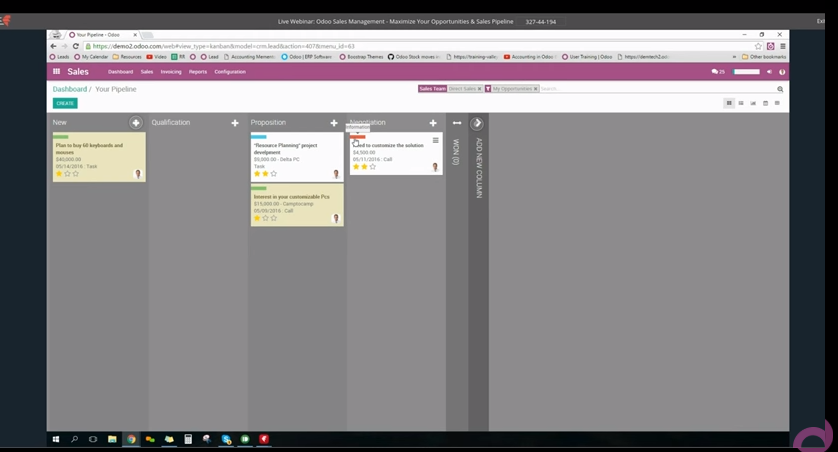
Task: Click the Create button
Action: 65,103
